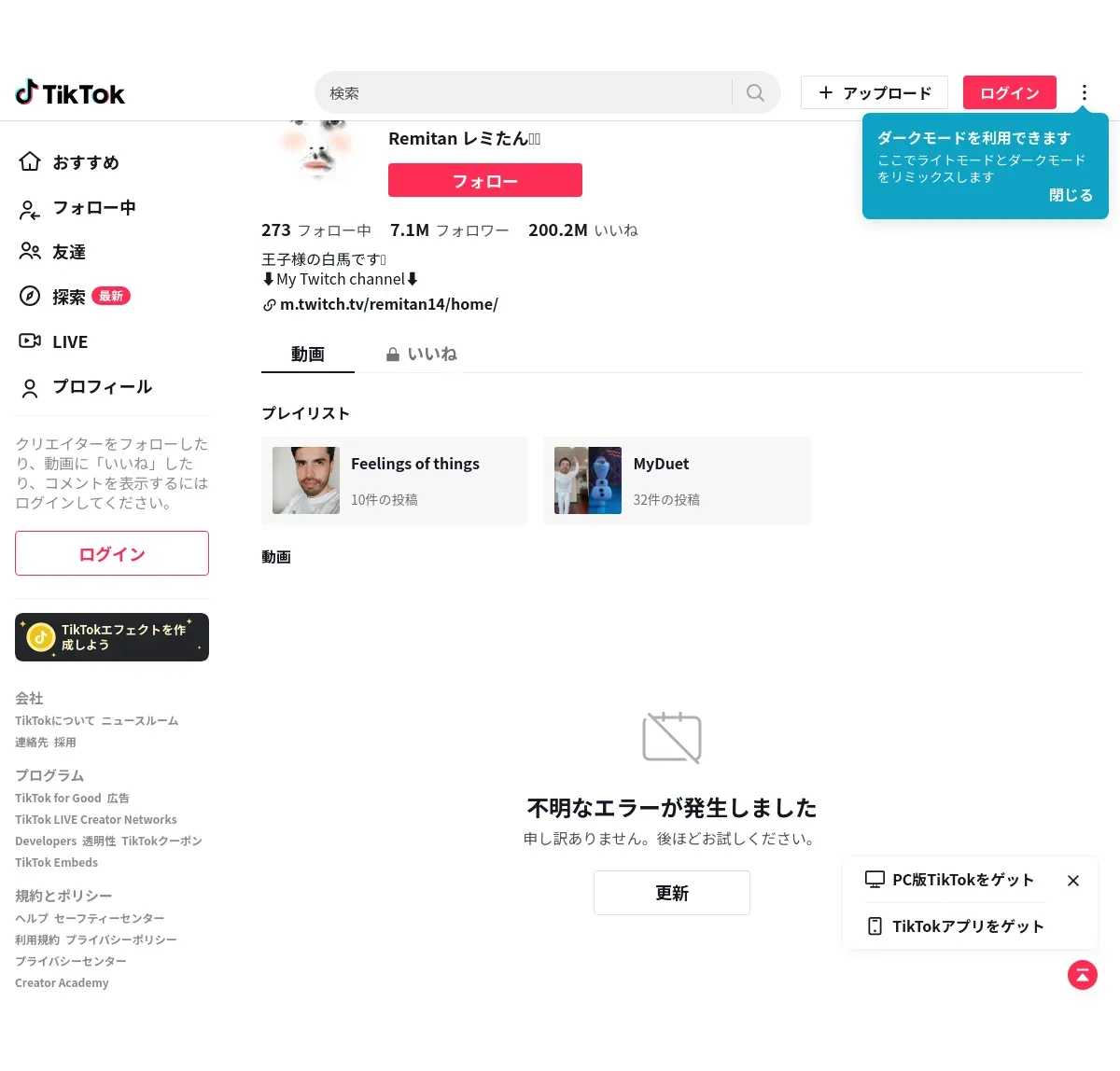
Task: Open the Developers footer link
Action: 46,841
